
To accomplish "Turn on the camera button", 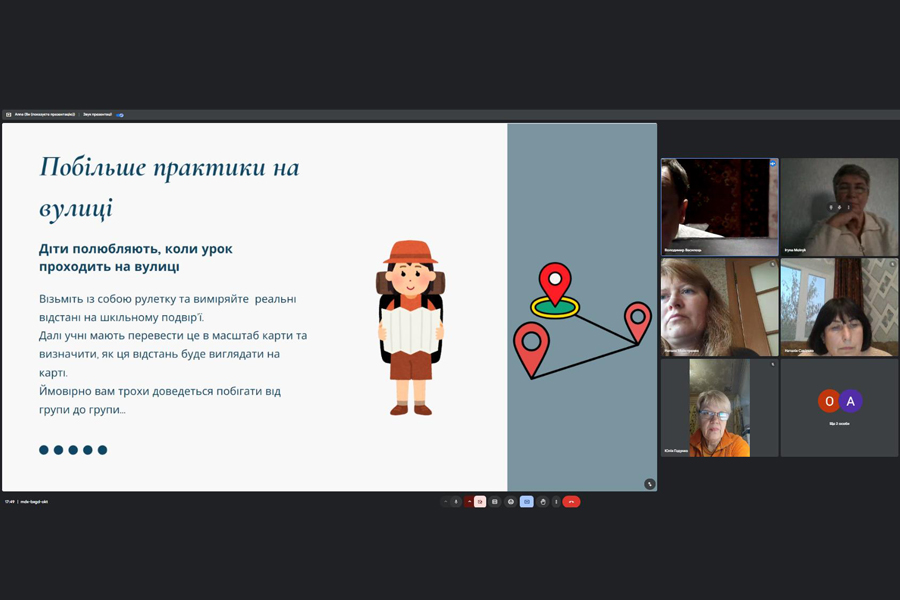I will 480,502.
